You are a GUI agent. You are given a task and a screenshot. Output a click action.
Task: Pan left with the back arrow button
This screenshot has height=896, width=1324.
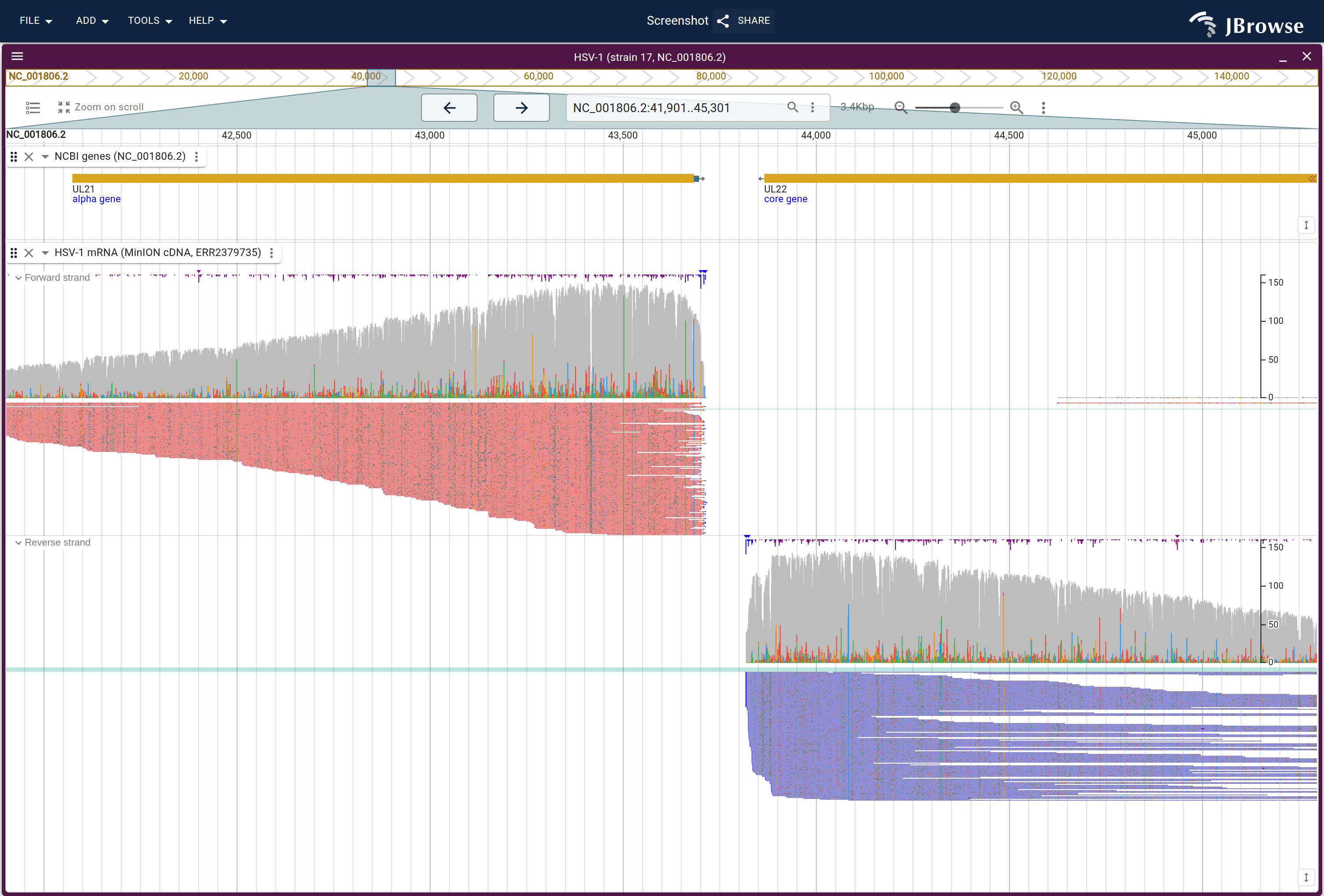449,108
